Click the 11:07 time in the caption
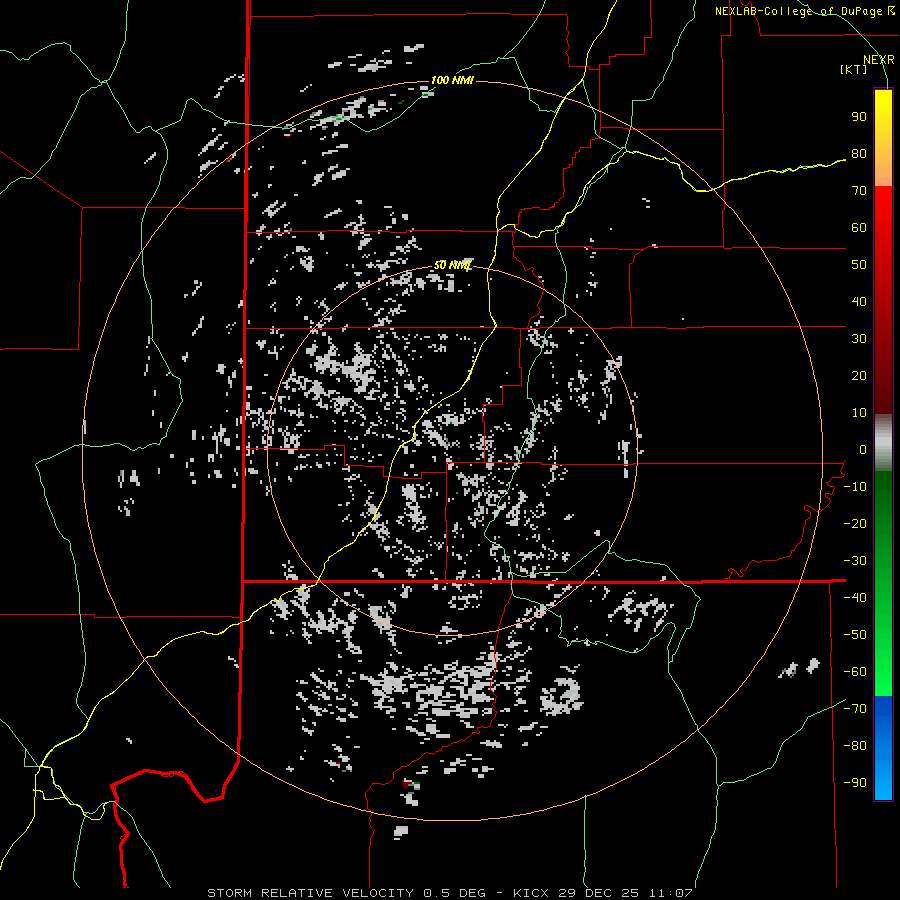 click(671, 893)
